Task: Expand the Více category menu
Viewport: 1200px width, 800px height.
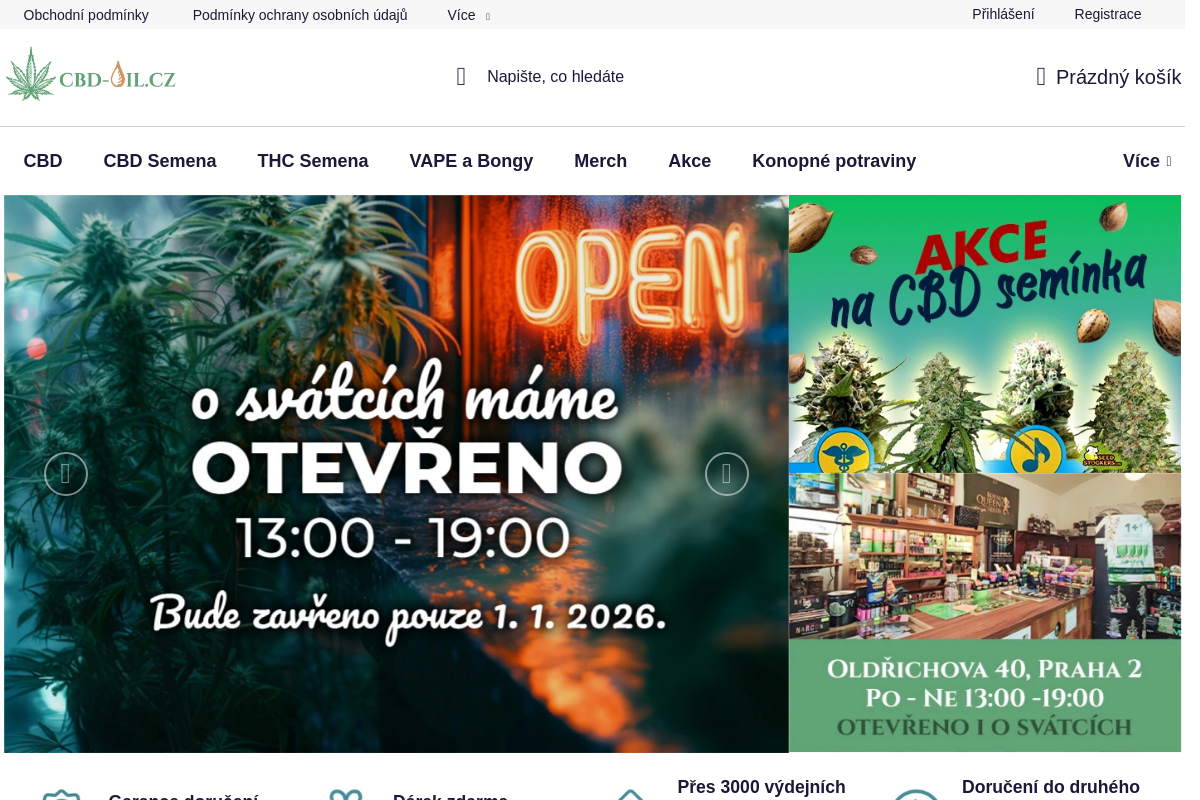Action: click(x=1146, y=161)
